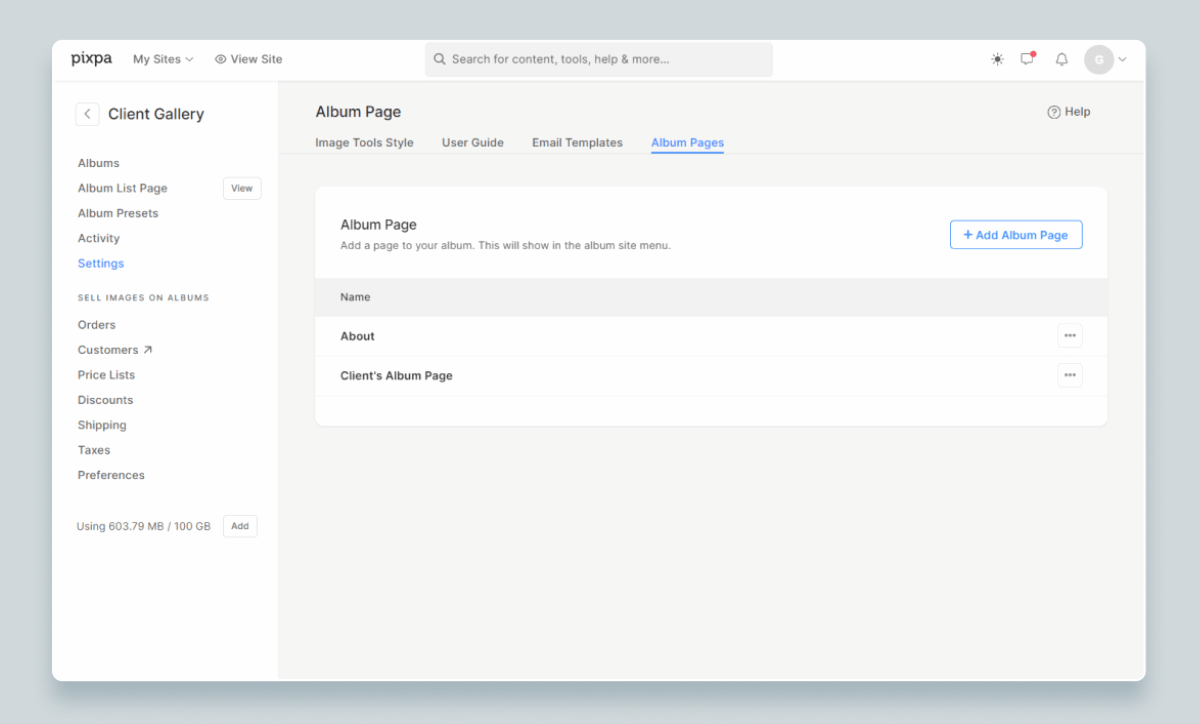Expand the user account avatar menu
The image size is (1200, 724).
tap(1105, 59)
